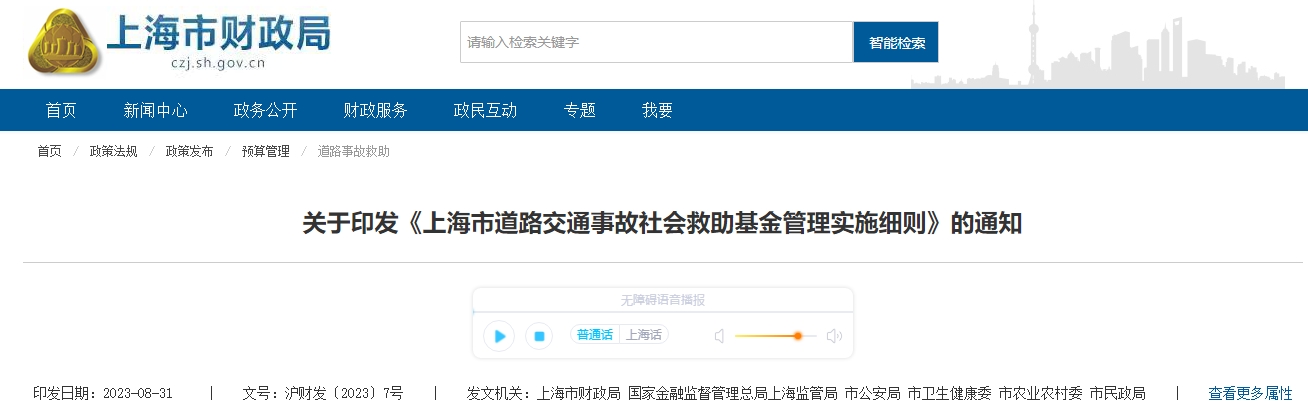Image resolution: width=1308 pixels, height=414 pixels.
Task: Click the article title about 救助基金管理实施细则
Action: [662, 222]
